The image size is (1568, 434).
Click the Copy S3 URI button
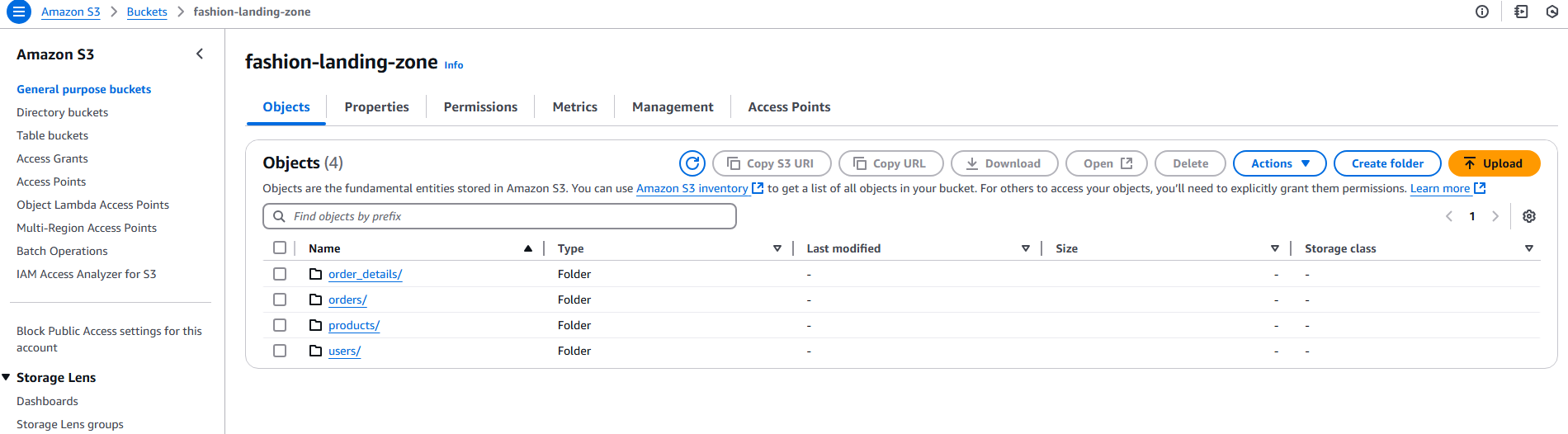772,163
